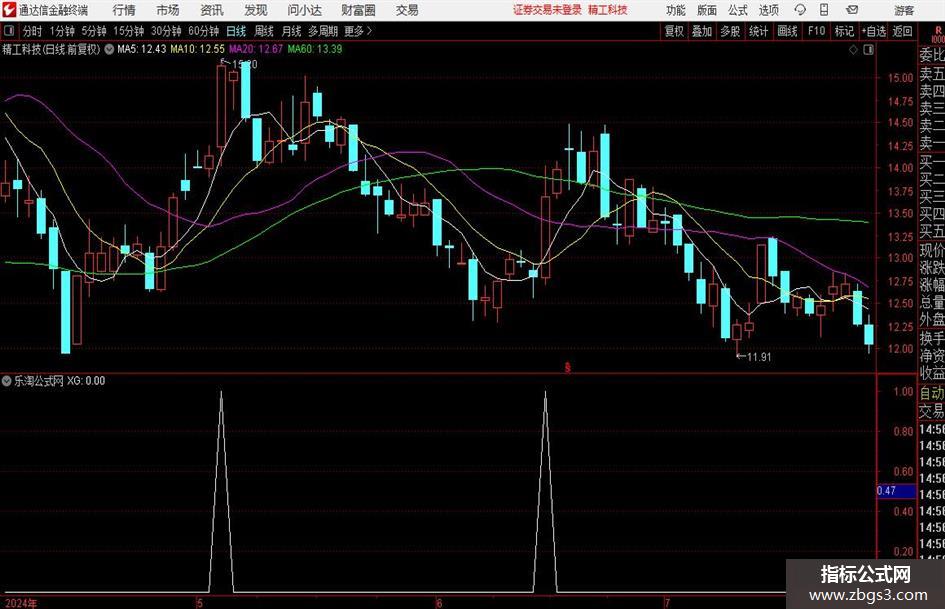Click the 复权 toolbar button

[x=674, y=31]
